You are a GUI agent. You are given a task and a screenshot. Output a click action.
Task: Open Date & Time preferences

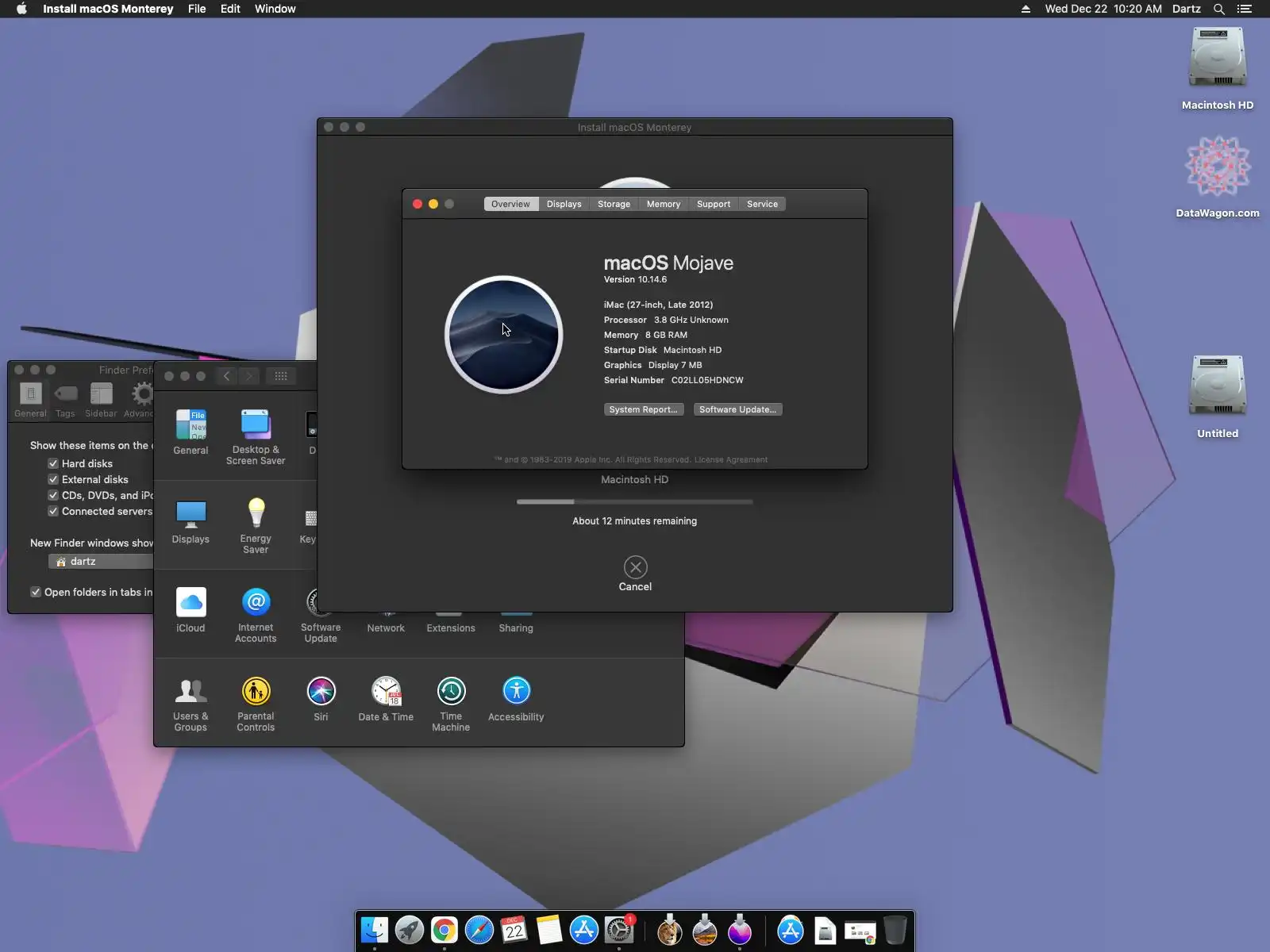(386, 699)
